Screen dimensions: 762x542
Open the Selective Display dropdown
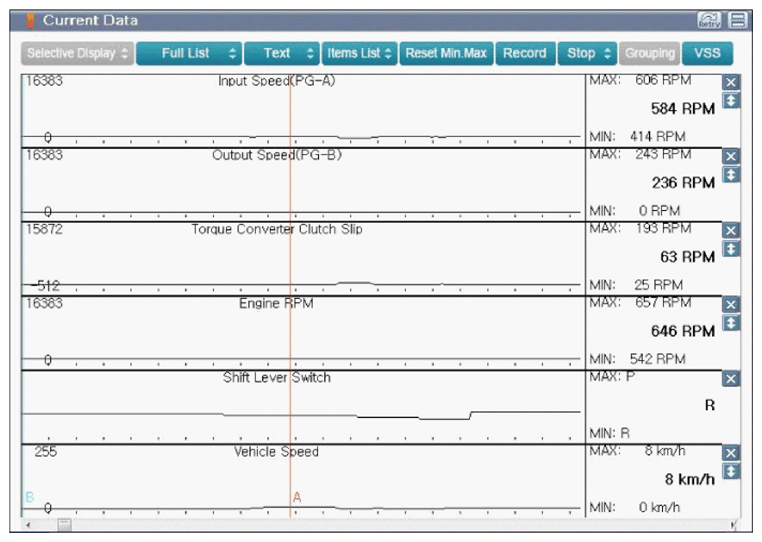(77, 53)
